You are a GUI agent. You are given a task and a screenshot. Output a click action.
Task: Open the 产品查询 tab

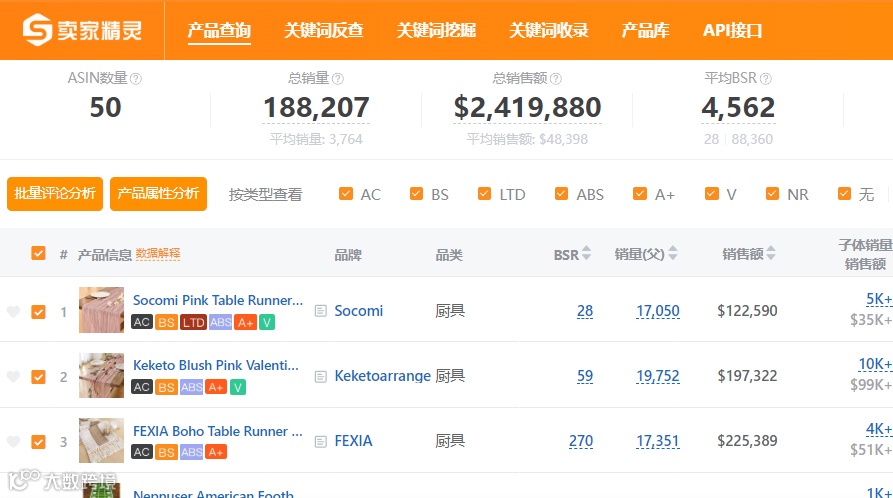(219, 30)
